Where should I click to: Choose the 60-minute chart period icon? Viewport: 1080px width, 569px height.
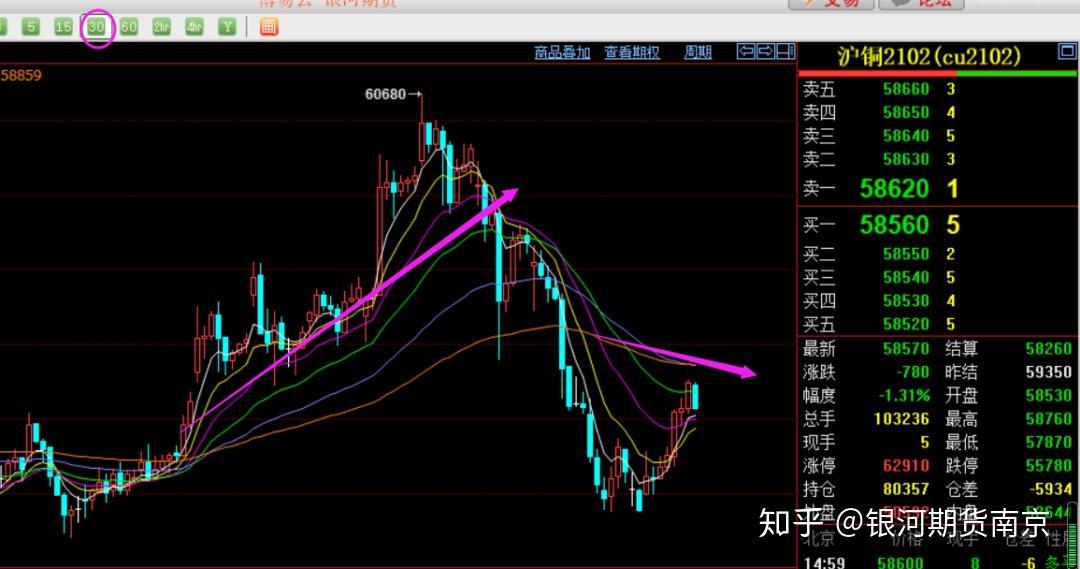[x=129, y=27]
